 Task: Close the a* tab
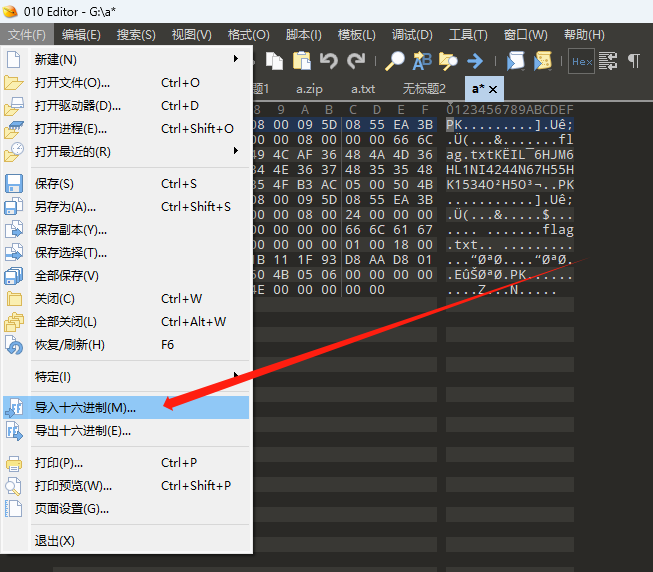click(x=493, y=90)
